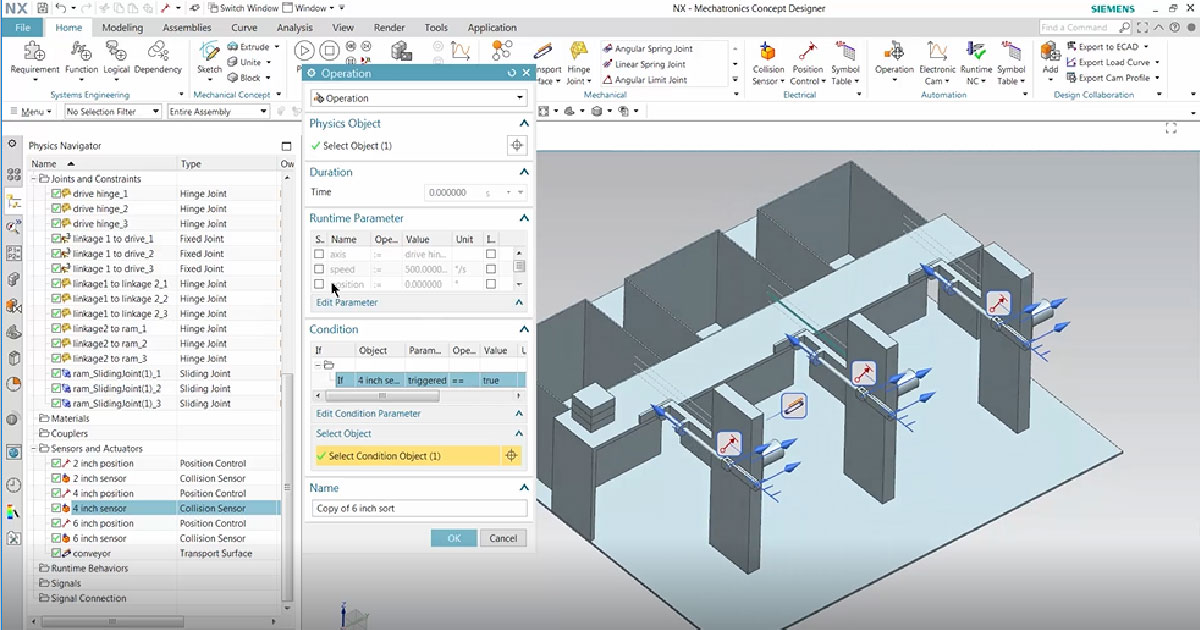Screen dimensions: 1200x630
Task: Toggle checkbox for 6 inch sensor
Action: click(x=56, y=539)
